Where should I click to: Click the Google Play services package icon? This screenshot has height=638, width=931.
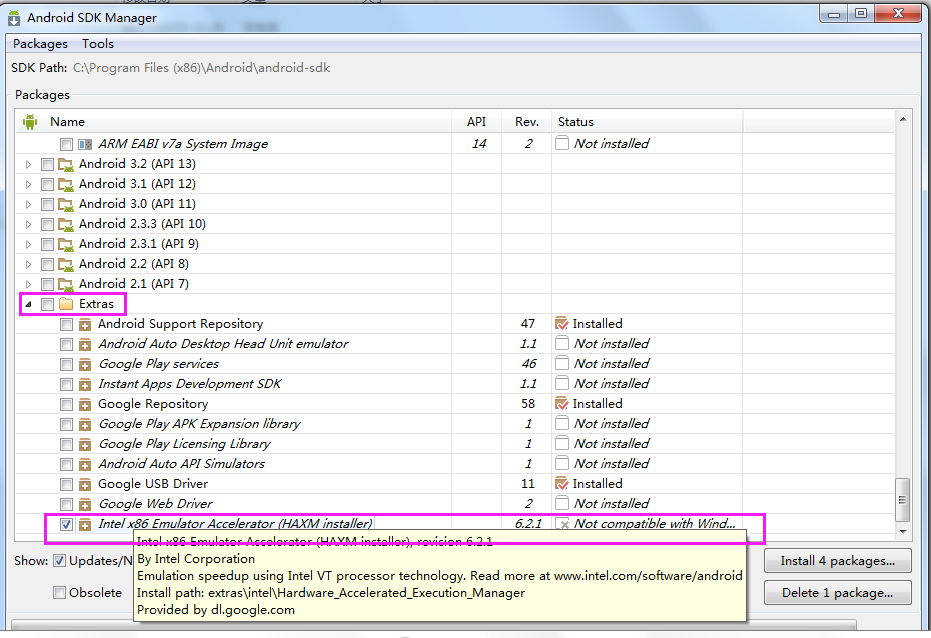[x=85, y=364]
